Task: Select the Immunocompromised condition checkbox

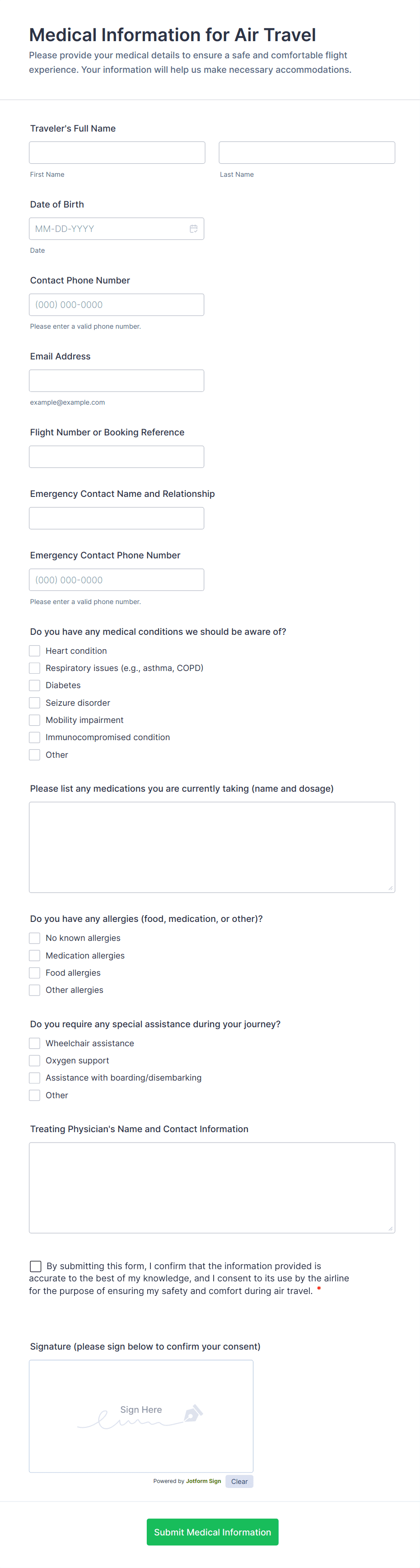Action: 35,737
